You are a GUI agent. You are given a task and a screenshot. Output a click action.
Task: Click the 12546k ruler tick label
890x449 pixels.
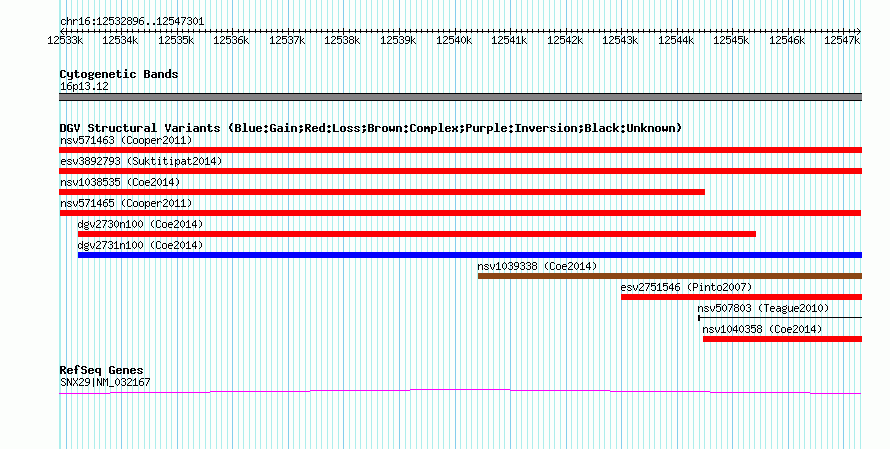[x=787, y=41]
